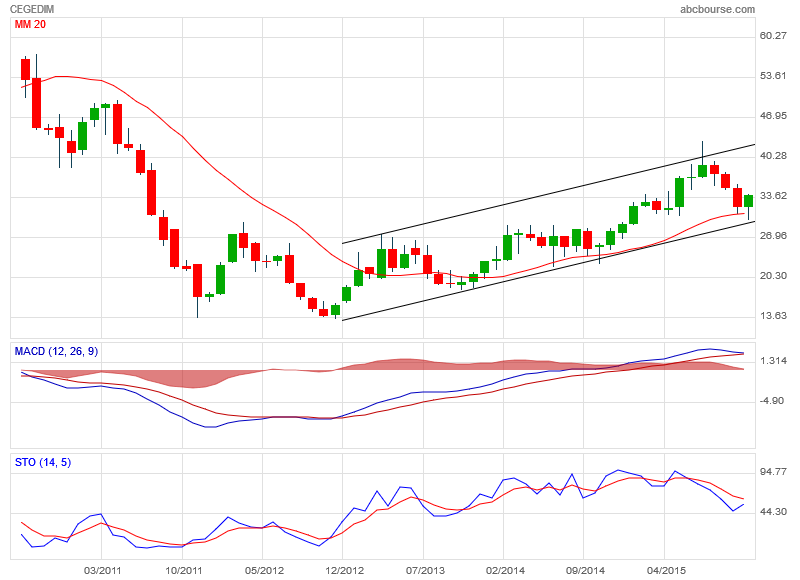This screenshot has width=800, height=580.
Task: Click the 03/2011 date label
Action: pos(102,570)
